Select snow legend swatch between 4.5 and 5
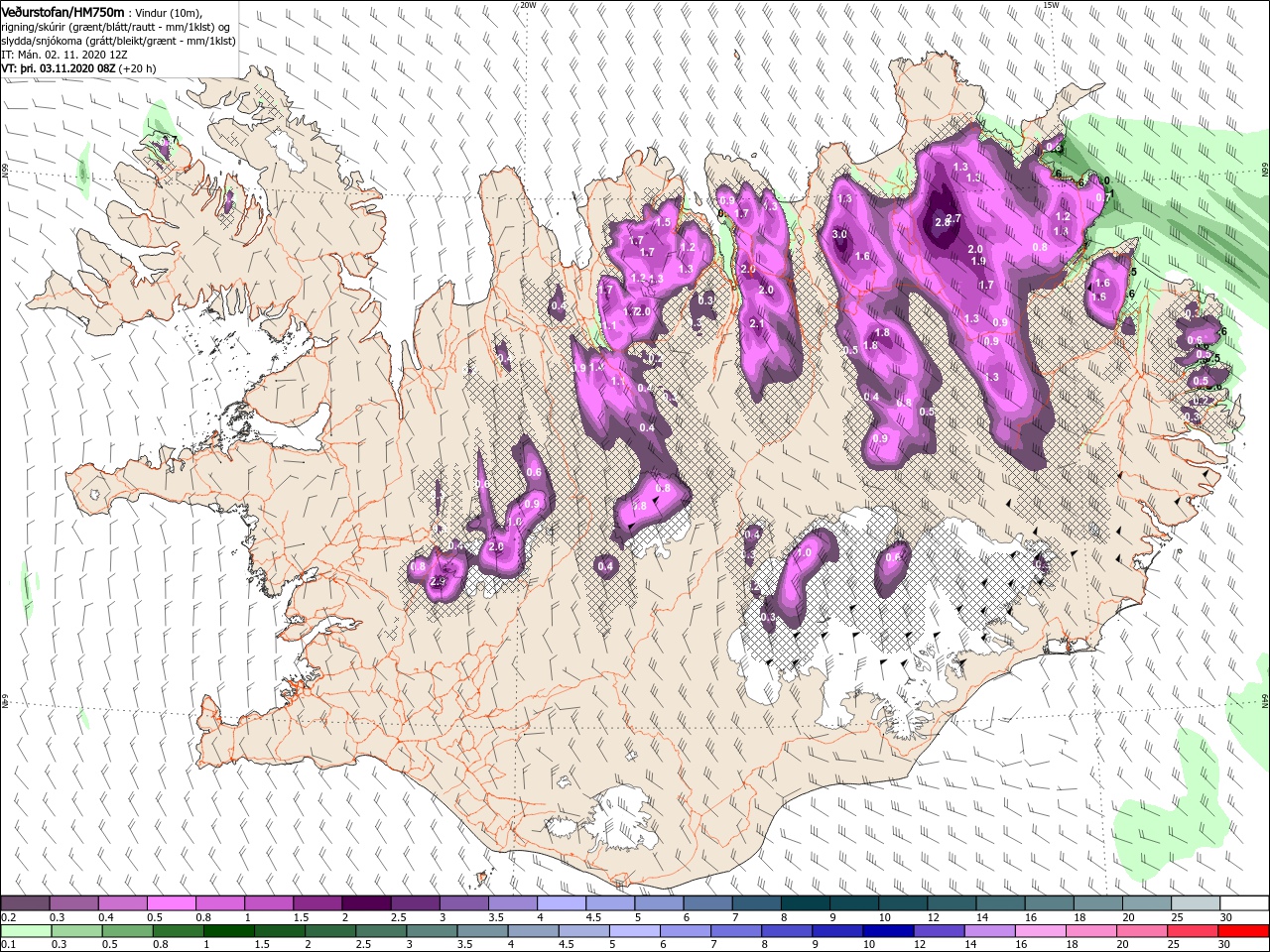This screenshot has width=1270, height=952. pyautogui.click(x=610, y=903)
